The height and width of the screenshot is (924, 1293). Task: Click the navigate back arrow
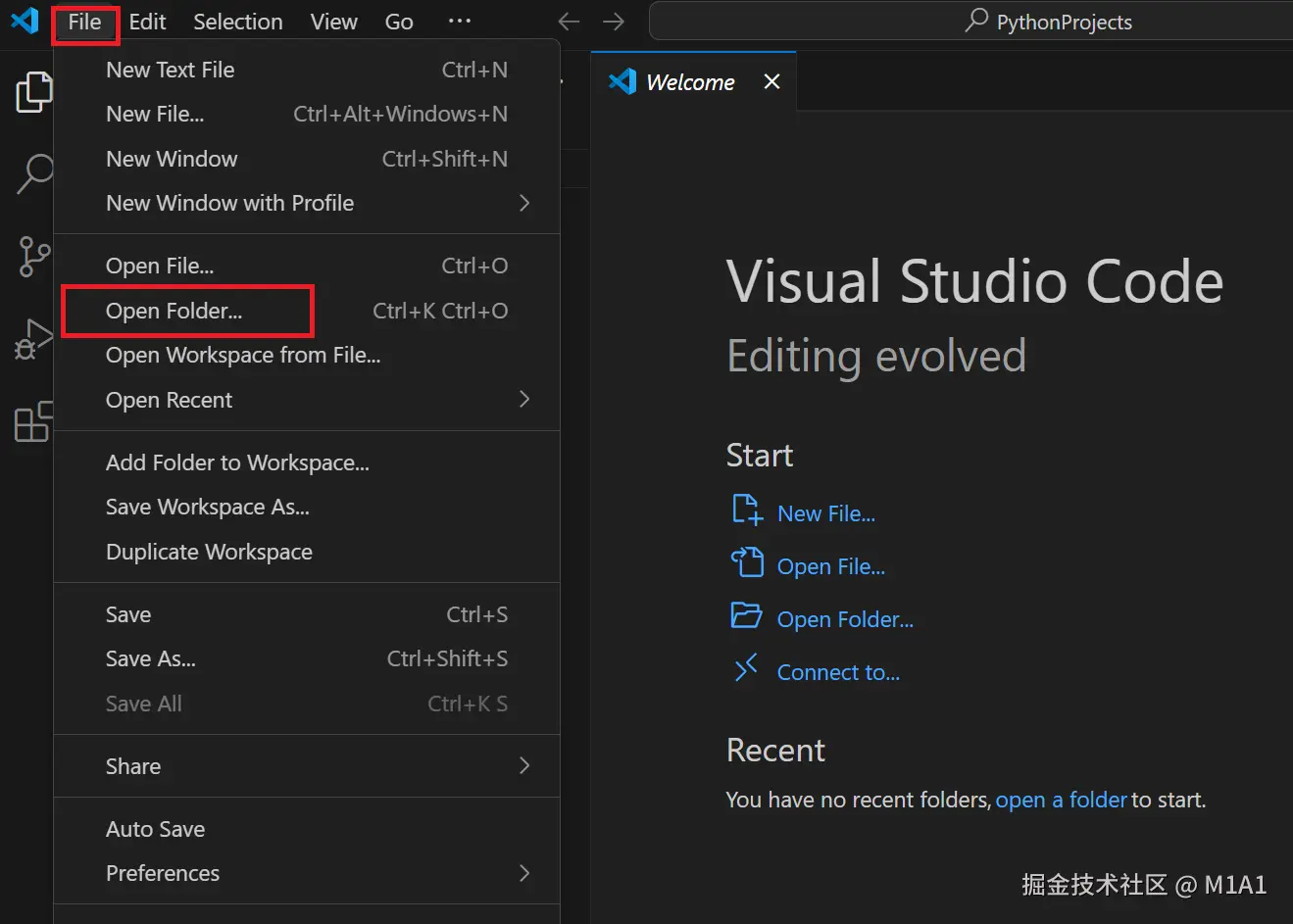point(569,22)
